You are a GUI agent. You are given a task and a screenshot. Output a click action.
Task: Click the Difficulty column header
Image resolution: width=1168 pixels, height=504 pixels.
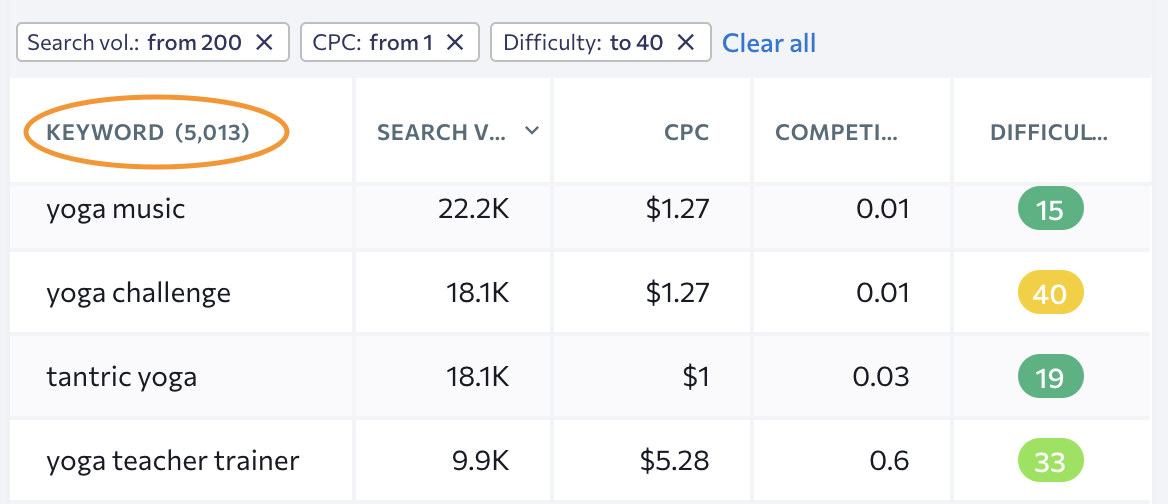click(x=1049, y=132)
